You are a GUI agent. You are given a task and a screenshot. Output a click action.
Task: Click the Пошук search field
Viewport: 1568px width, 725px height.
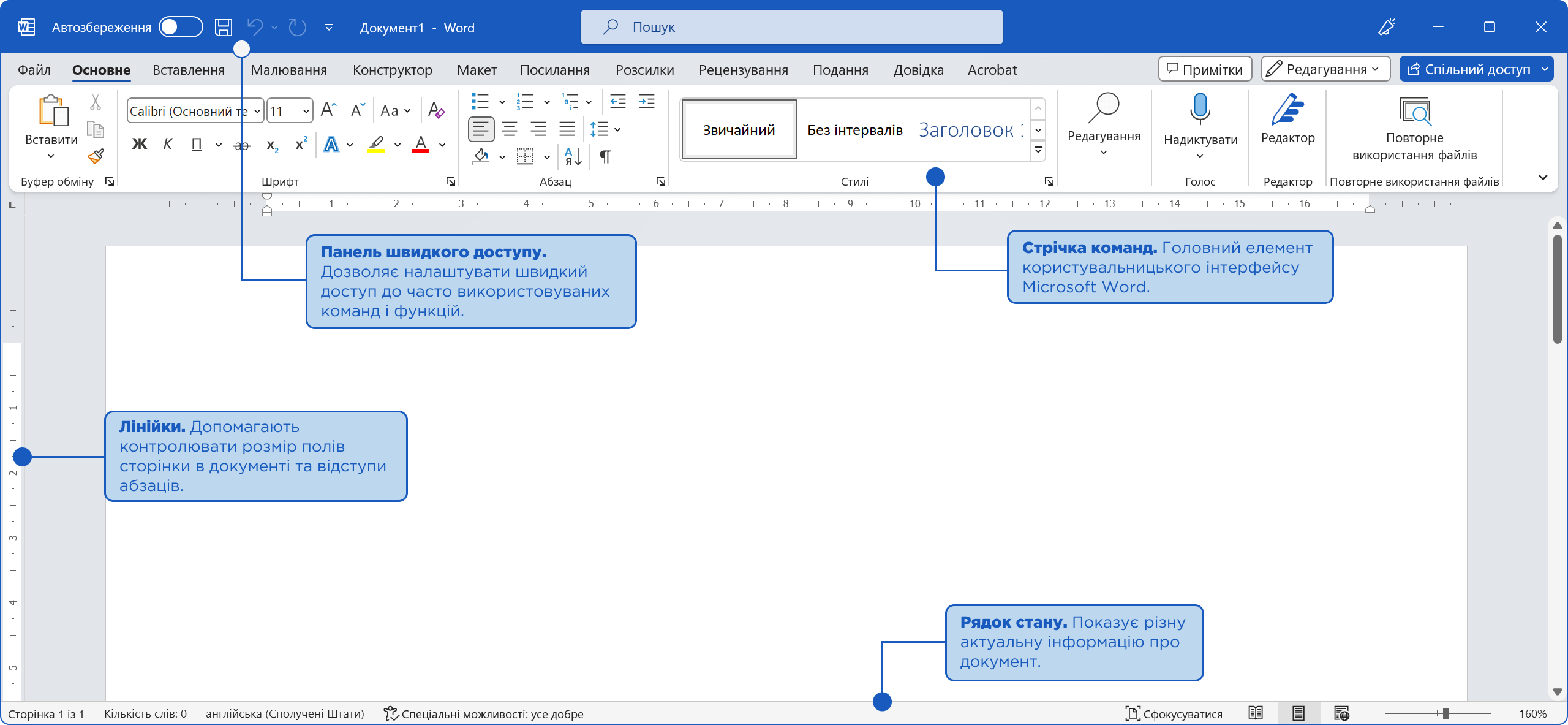[791, 27]
